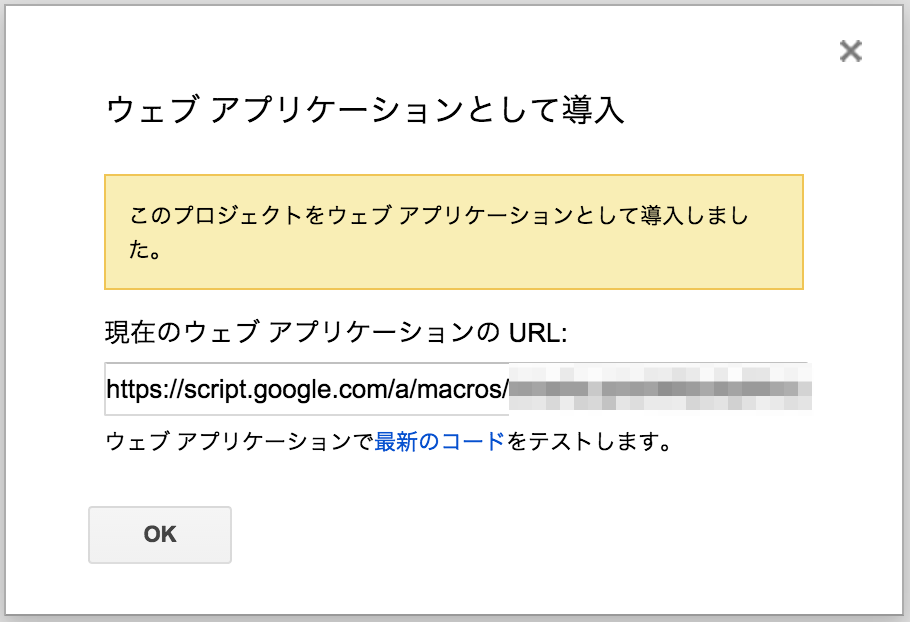This screenshot has height=622, width=910.
Task: Focus the web application URL field
Action: [x=458, y=389]
